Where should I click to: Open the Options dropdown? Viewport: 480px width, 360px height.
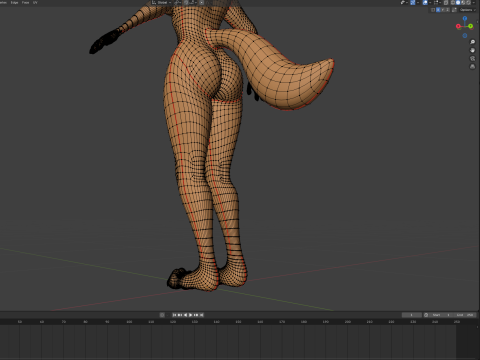pyautogui.click(x=468, y=10)
